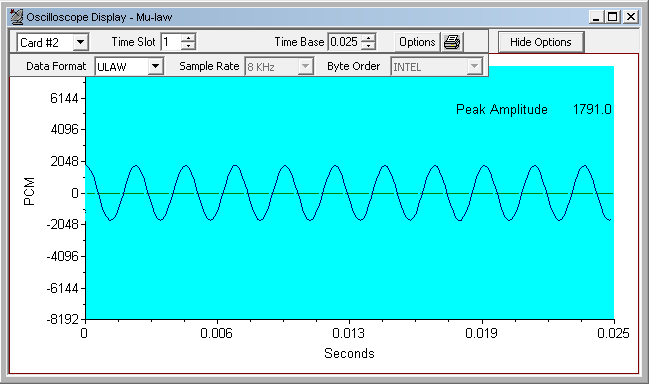Click the 2048 label on the PCM axis
The height and width of the screenshot is (384, 649).
65,161
